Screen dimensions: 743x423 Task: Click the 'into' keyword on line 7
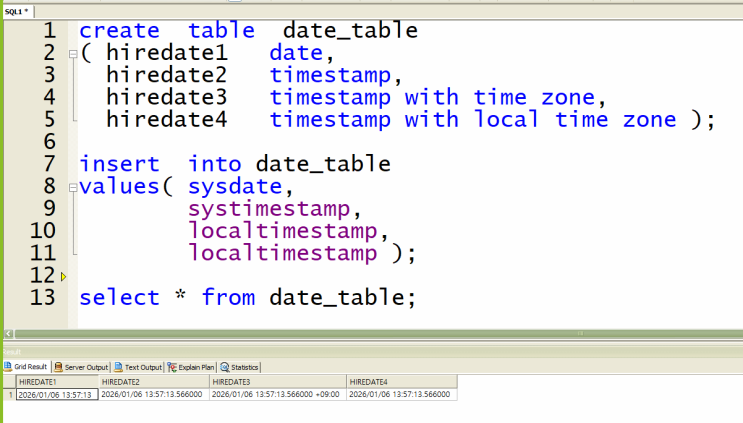(x=215, y=164)
